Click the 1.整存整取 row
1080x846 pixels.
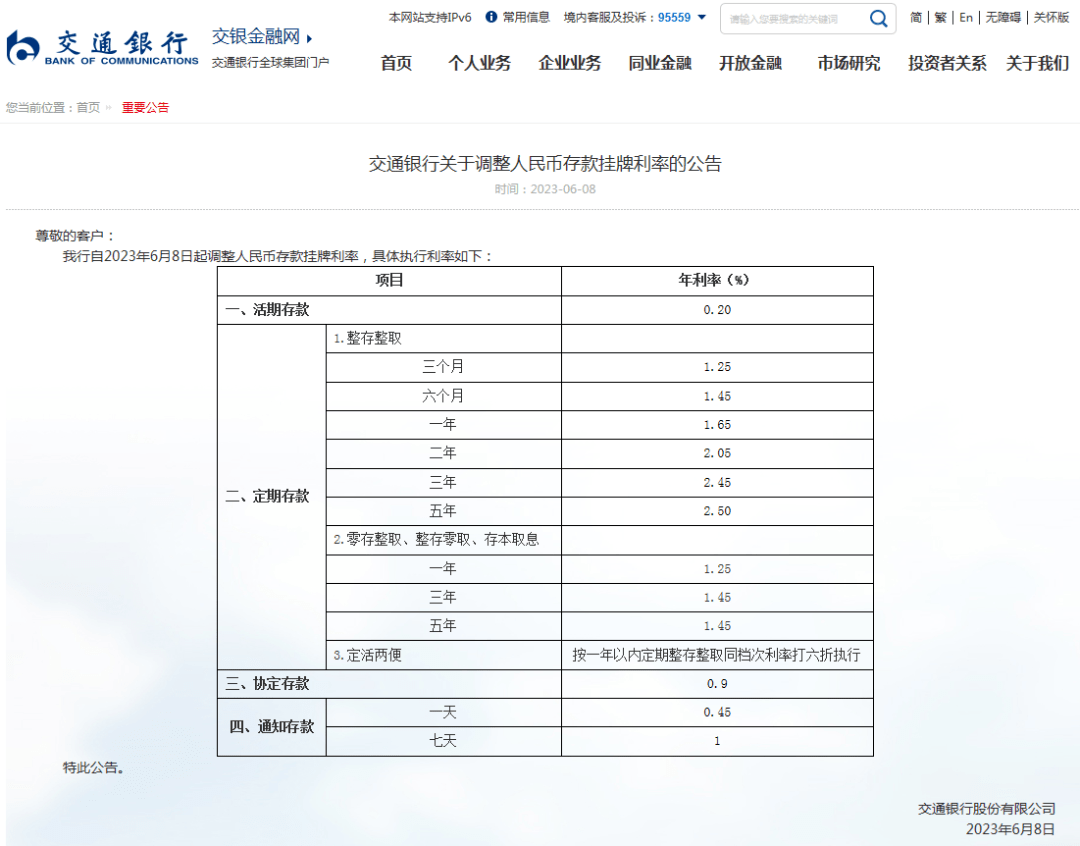point(444,338)
